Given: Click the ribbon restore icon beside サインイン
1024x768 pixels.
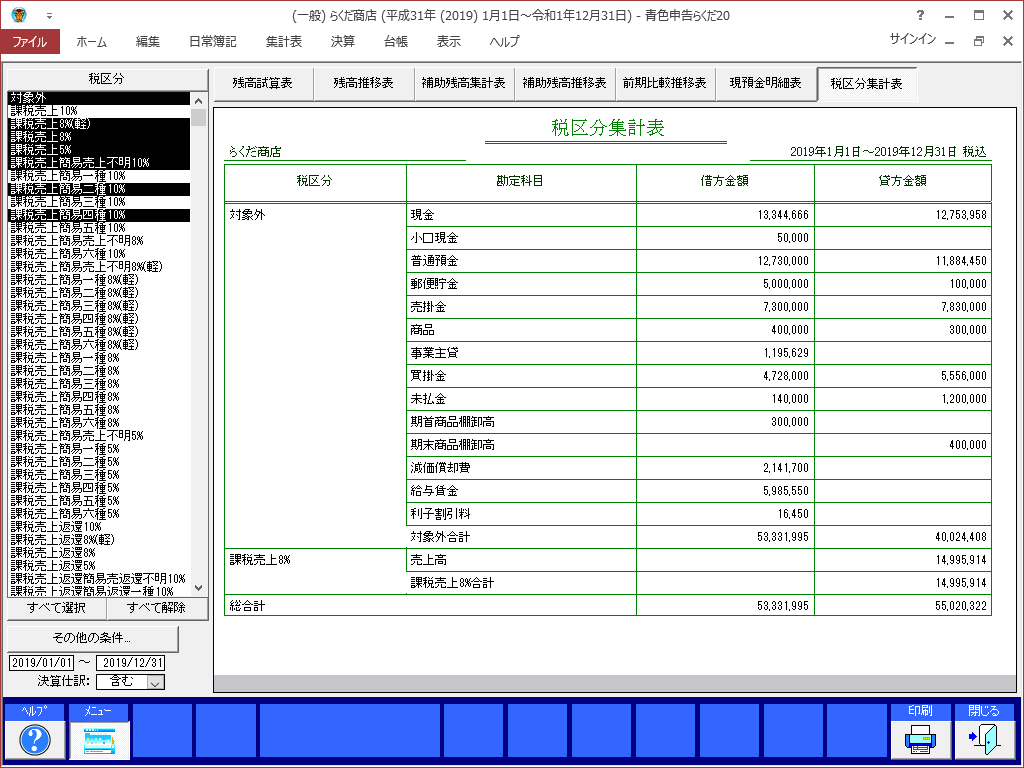Looking at the screenshot, I should click(979, 41).
